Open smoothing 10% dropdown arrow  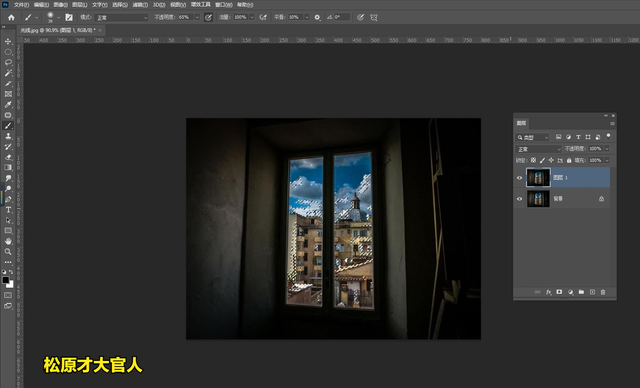pos(307,18)
